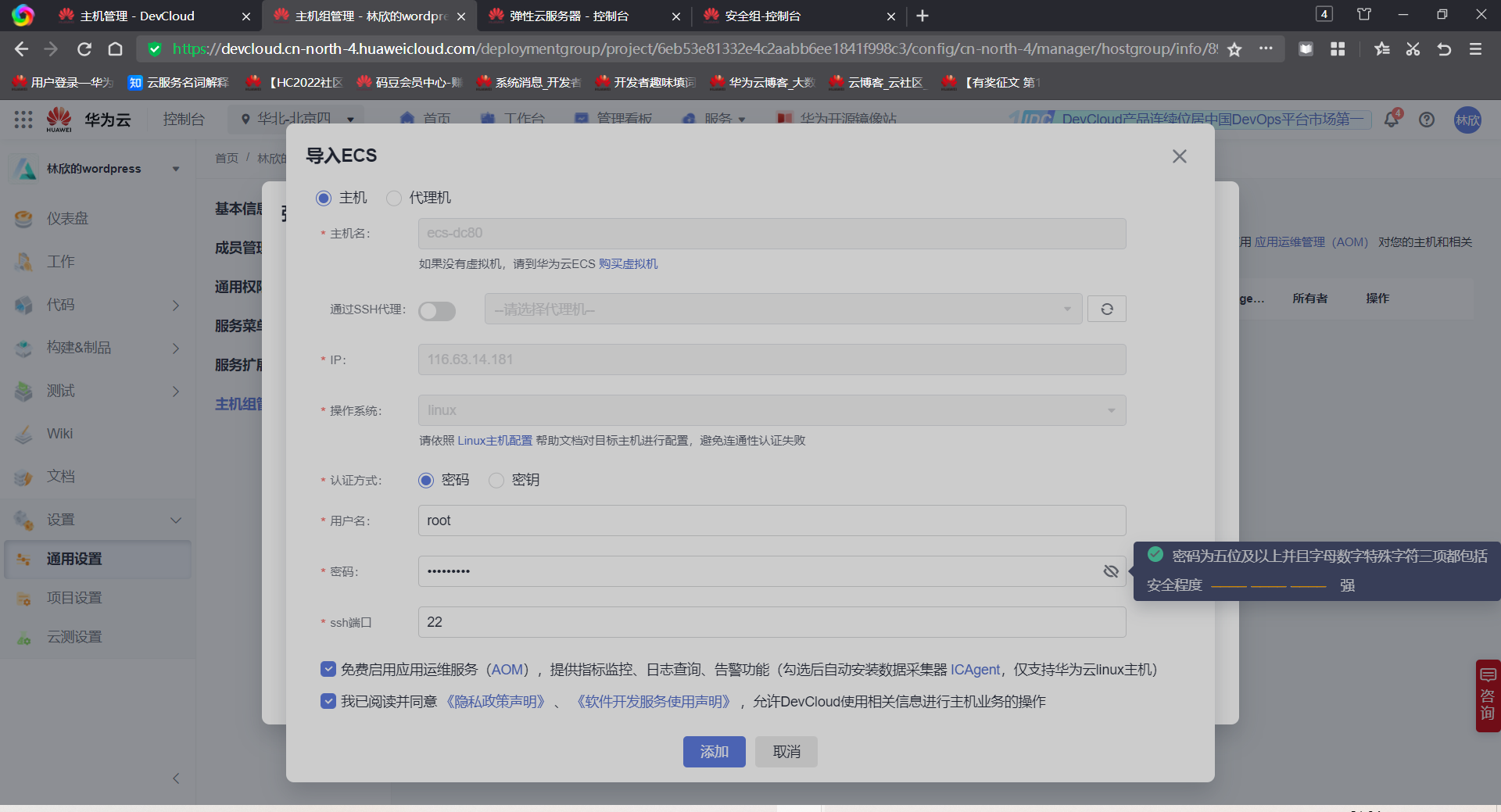Viewport: 1501px width, 812px height.
Task: Open the Linux主机配置 help link
Action: tap(495, 441)
